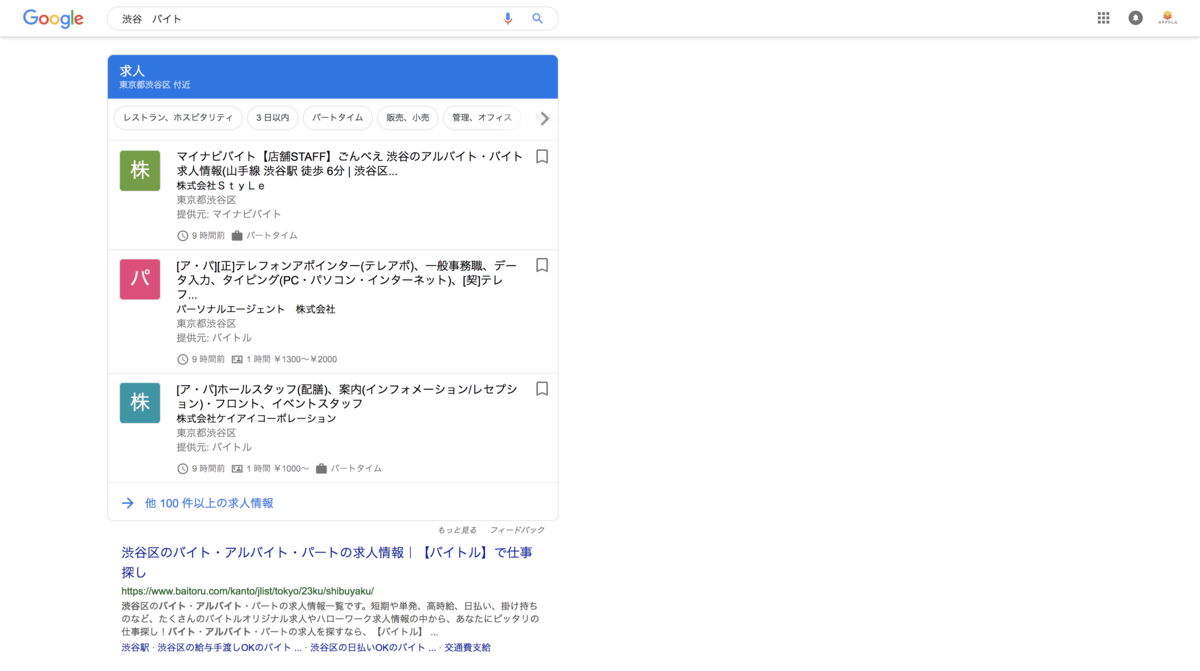The height and width of the screenshot is (671, 1200).
Task: Open 他 100 件以上の求人情報 link
Action: point(209,503)
